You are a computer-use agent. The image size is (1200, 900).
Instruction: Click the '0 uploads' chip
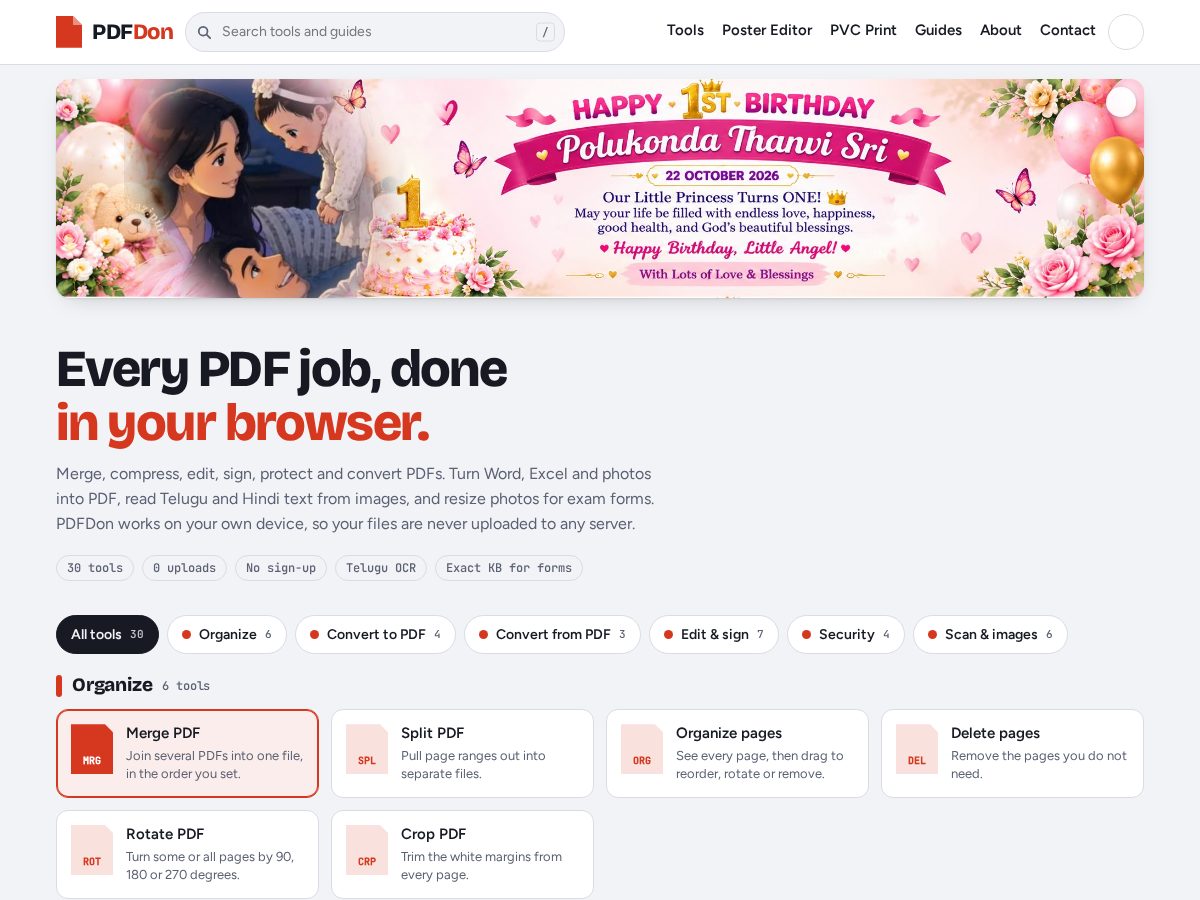184,568
